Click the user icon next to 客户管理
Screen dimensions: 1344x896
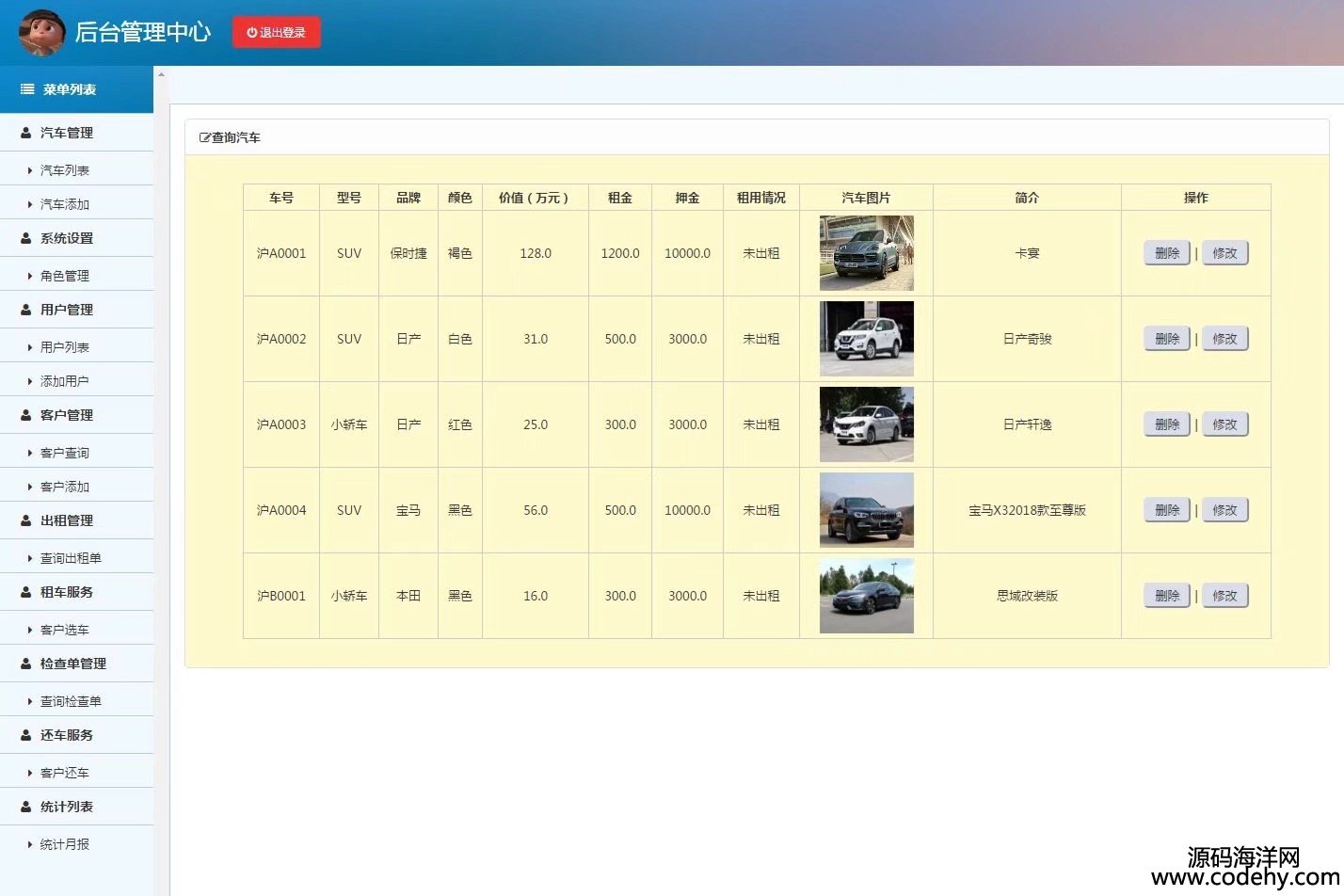pyautogui.click(x=26, y=415)
